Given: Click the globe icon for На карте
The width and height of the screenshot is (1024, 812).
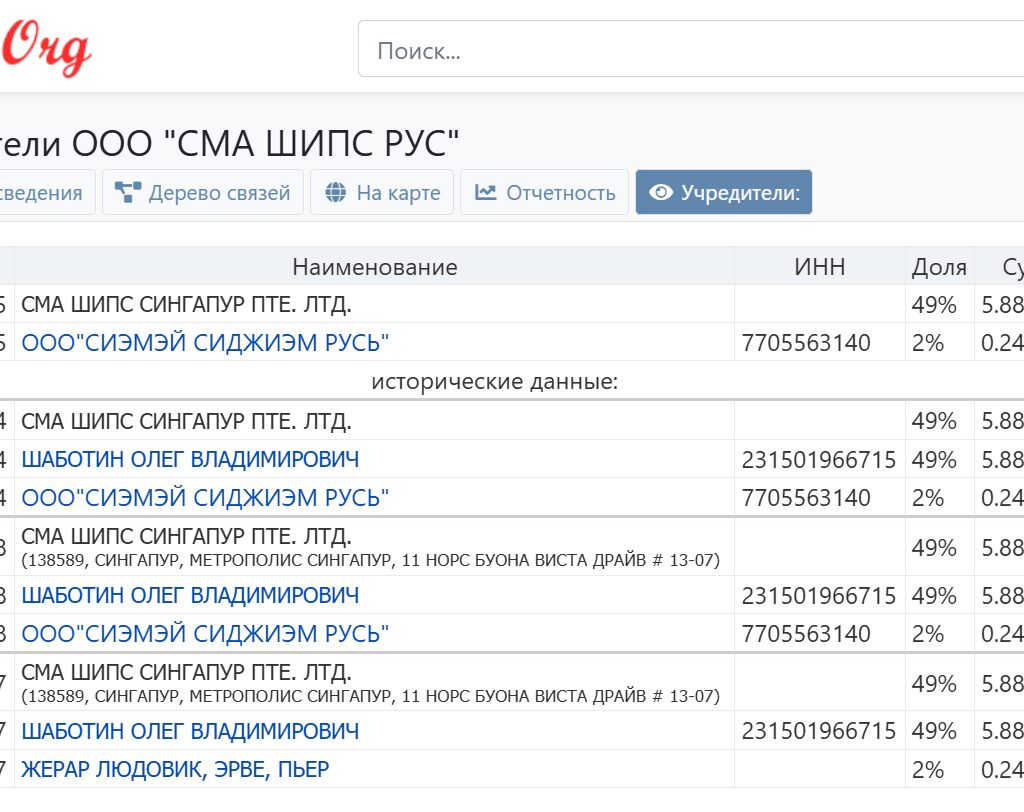Looking at the screenshot, I should click(x=336, y=192).
